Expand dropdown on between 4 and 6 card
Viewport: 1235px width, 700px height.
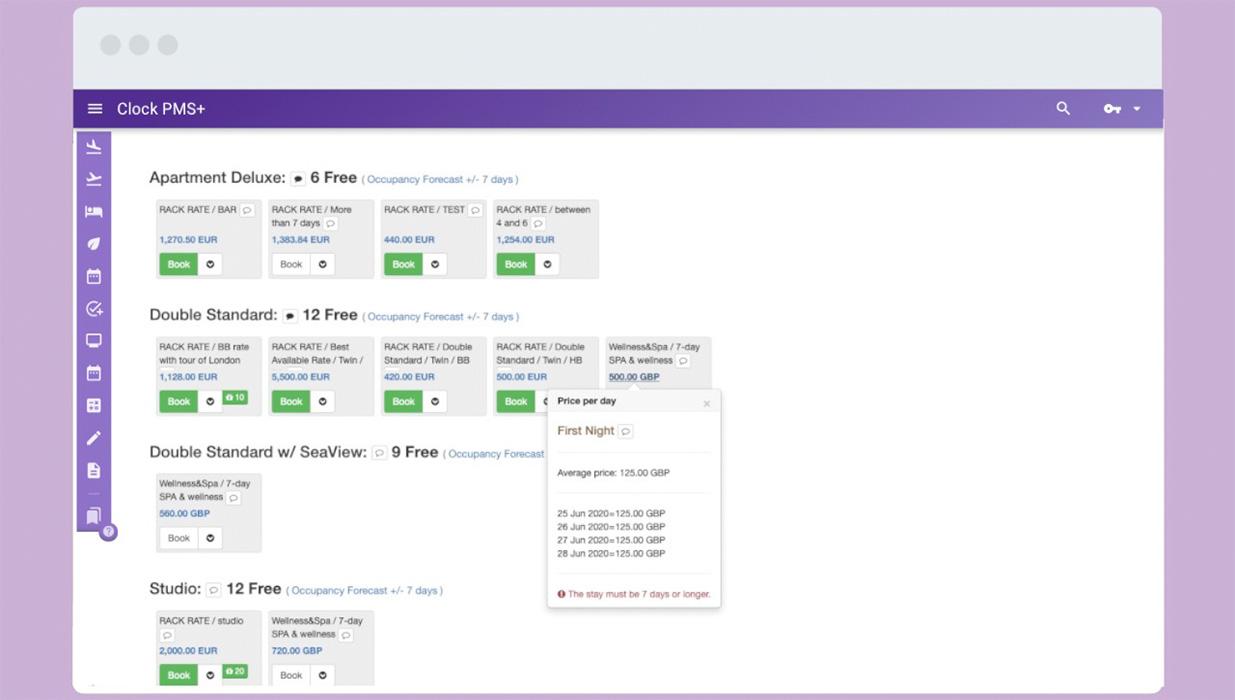click(547, 265)
